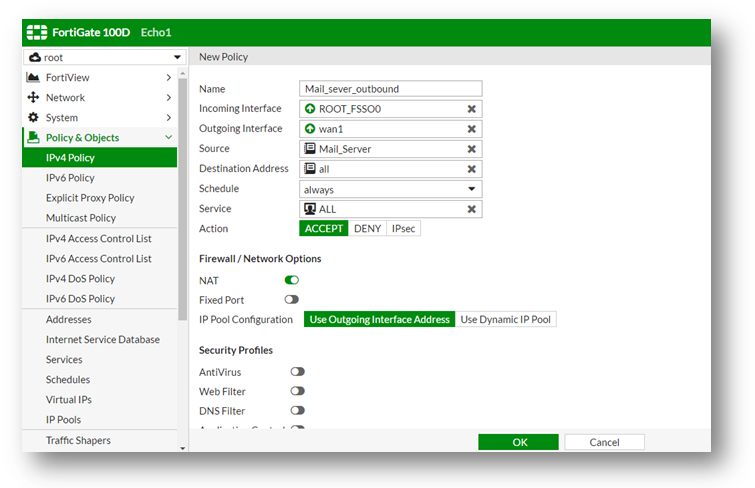Click the Mail_Server address object icon
755x488 pixels.
point(310,148)
